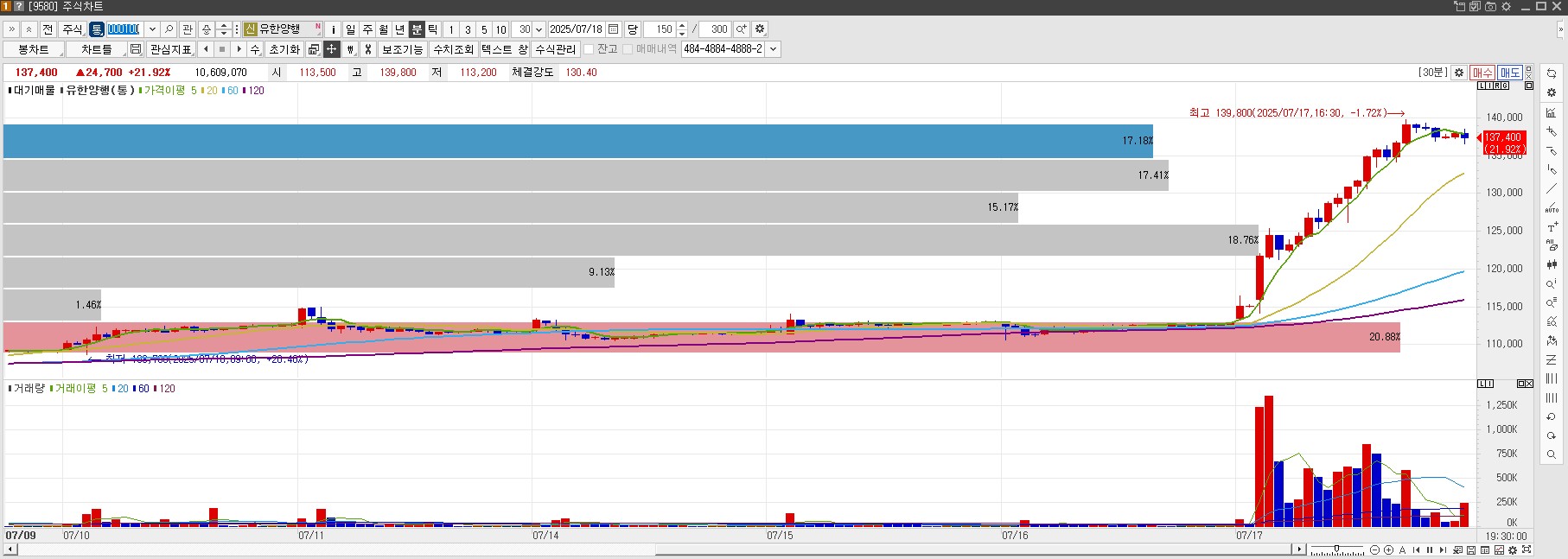Screen dimensions: 1568x559
Task: Select the 분 (minute) period button
Action: pyautogui.click(x=417, y=29)
